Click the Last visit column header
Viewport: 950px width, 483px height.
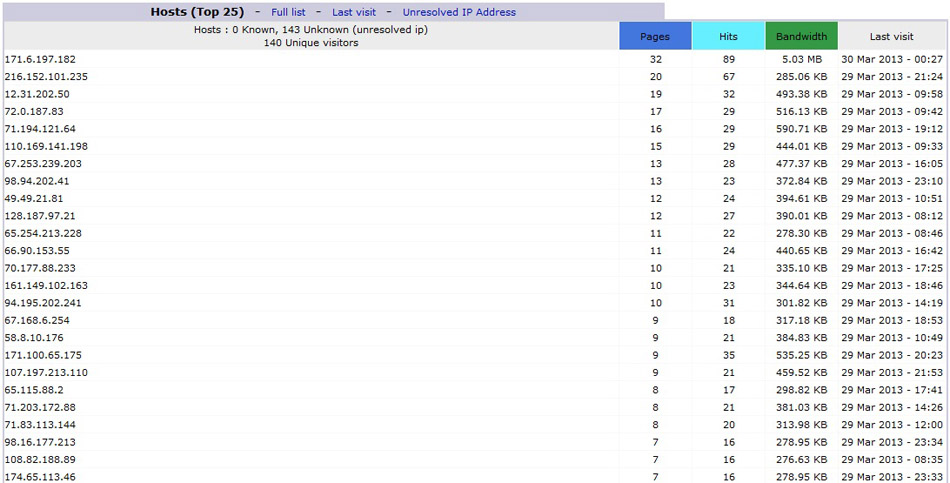(x=891, y=36)
